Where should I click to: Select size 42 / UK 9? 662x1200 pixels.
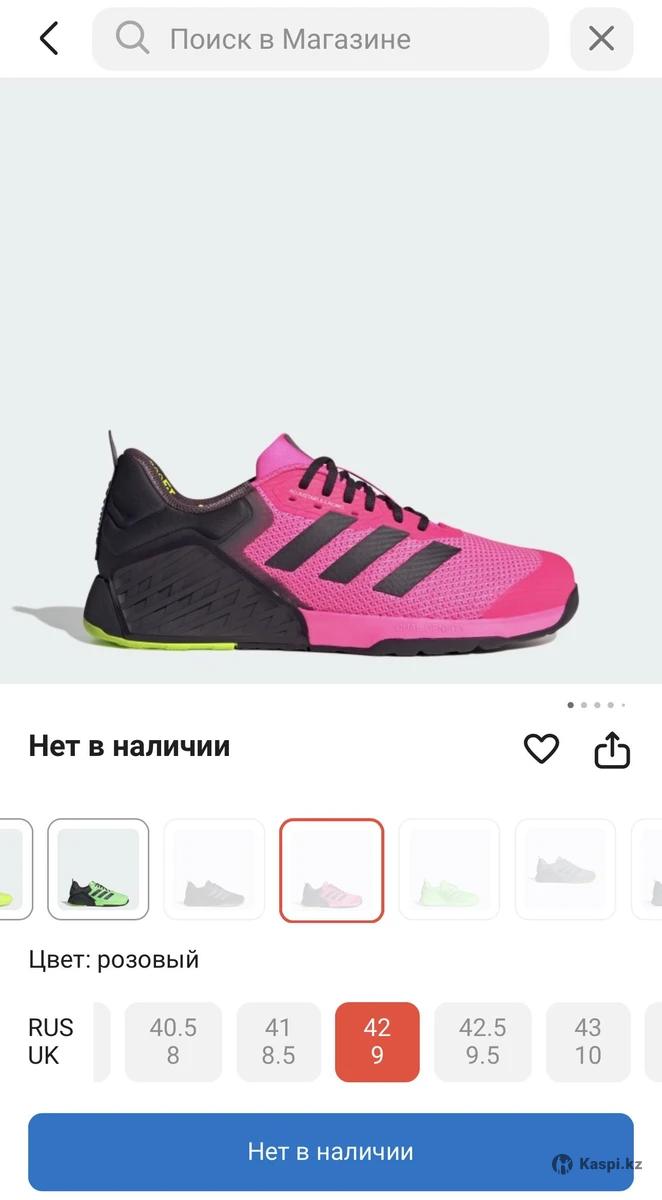[x=377, y=1042]
